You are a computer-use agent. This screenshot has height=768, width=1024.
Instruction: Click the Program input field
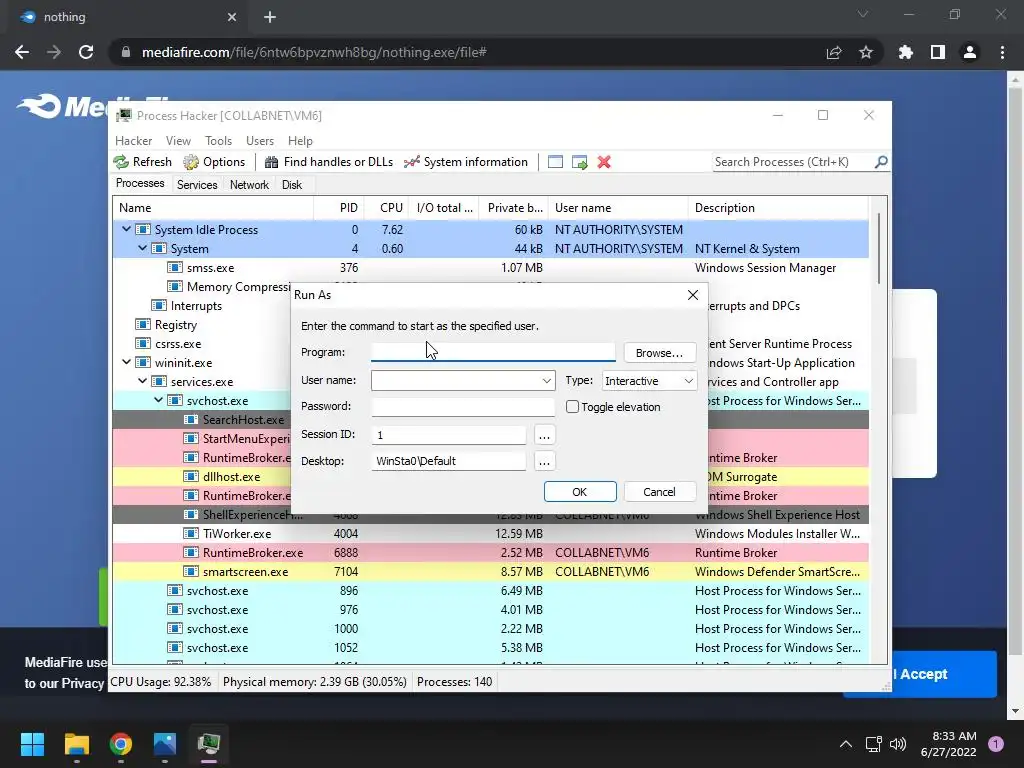click(493, 352)
